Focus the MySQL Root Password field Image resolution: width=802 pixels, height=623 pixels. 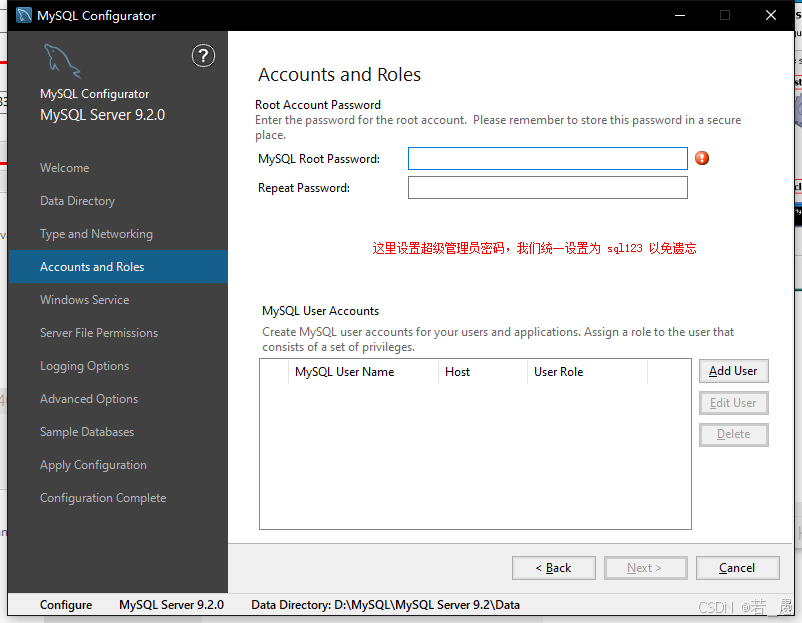pyautogui.click(x=547, y=159)
